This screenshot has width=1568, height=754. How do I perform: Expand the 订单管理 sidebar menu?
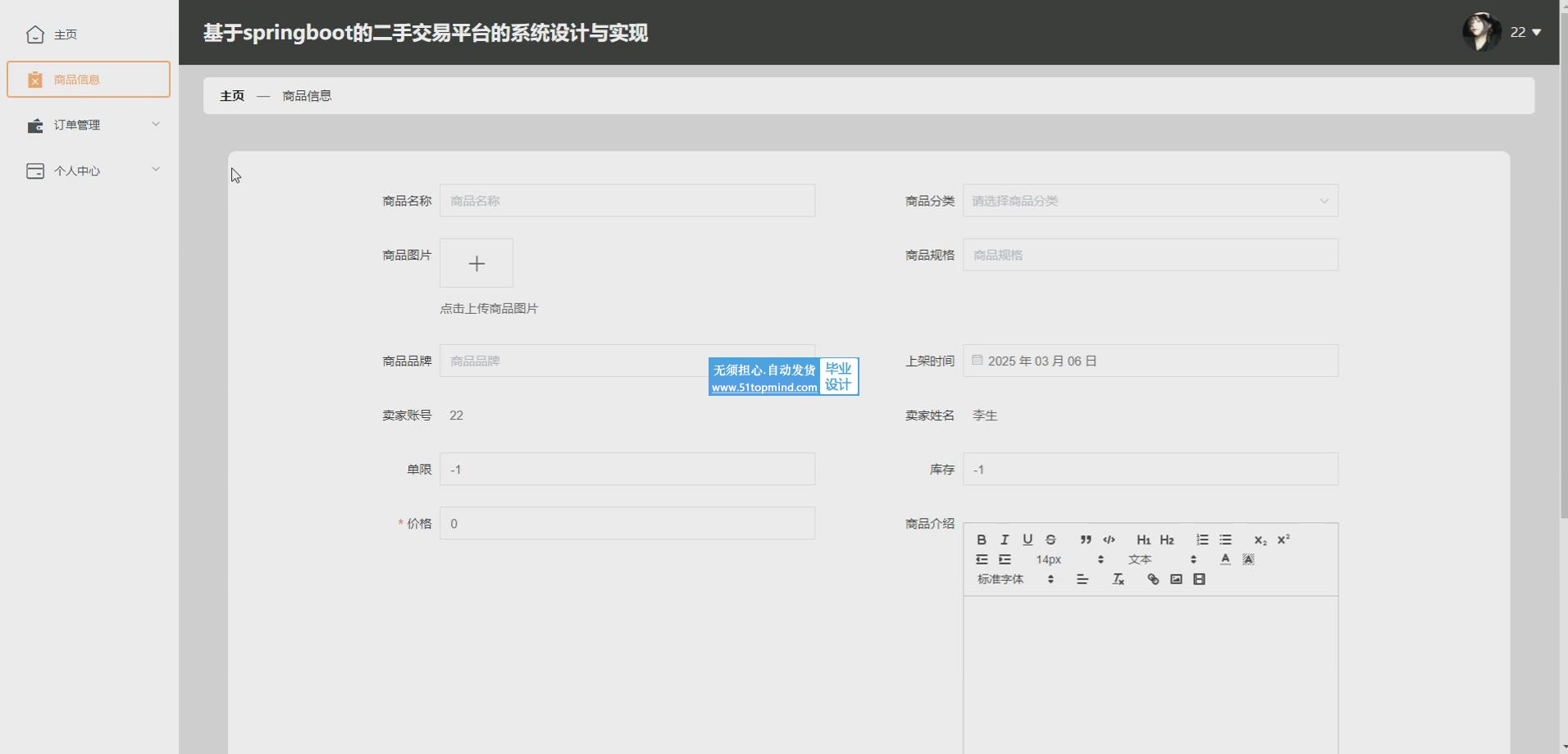(89, 125)
